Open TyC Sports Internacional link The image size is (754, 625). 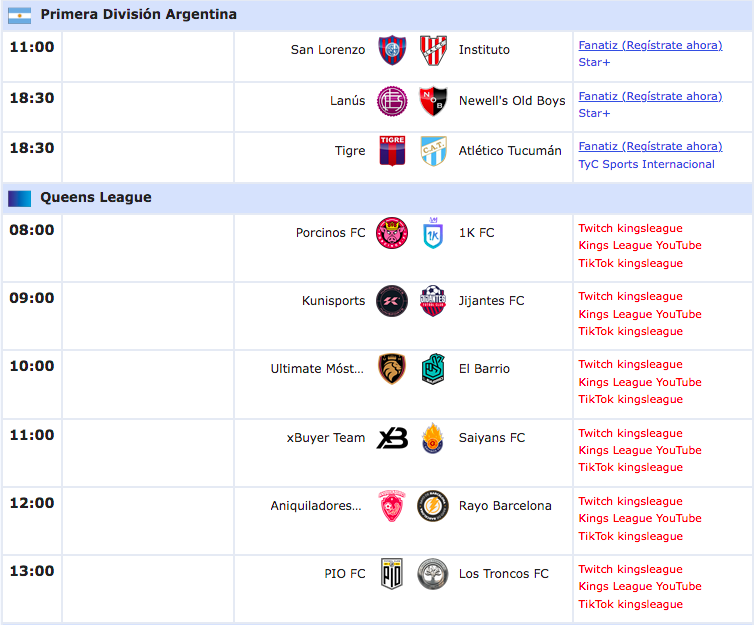click(646, 164)
